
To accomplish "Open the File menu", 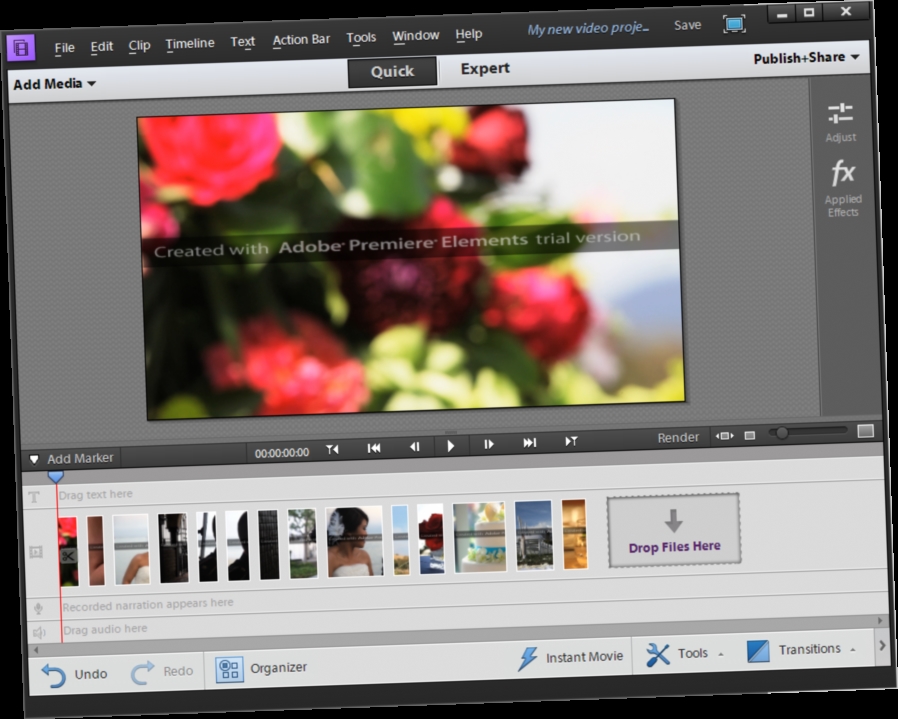I will (x=64, y=48).
